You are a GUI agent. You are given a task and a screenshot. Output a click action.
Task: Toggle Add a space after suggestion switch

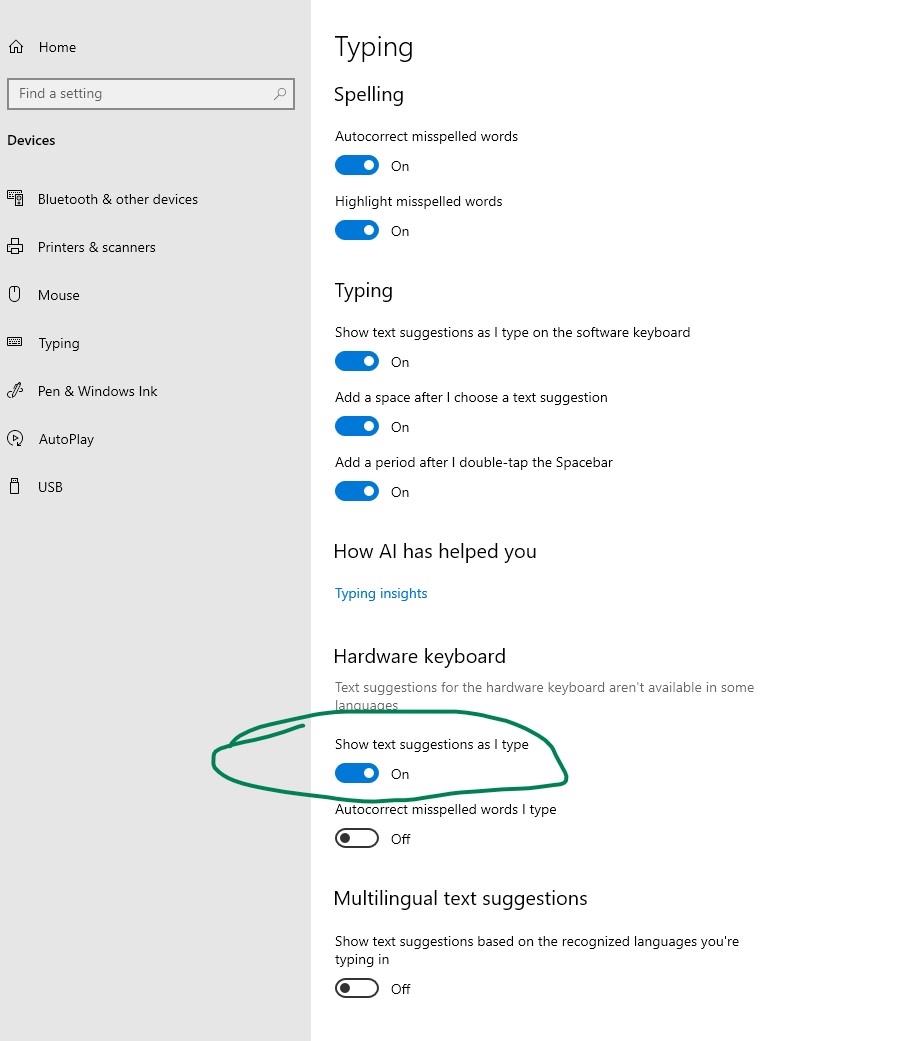click(x=357, y=426)
